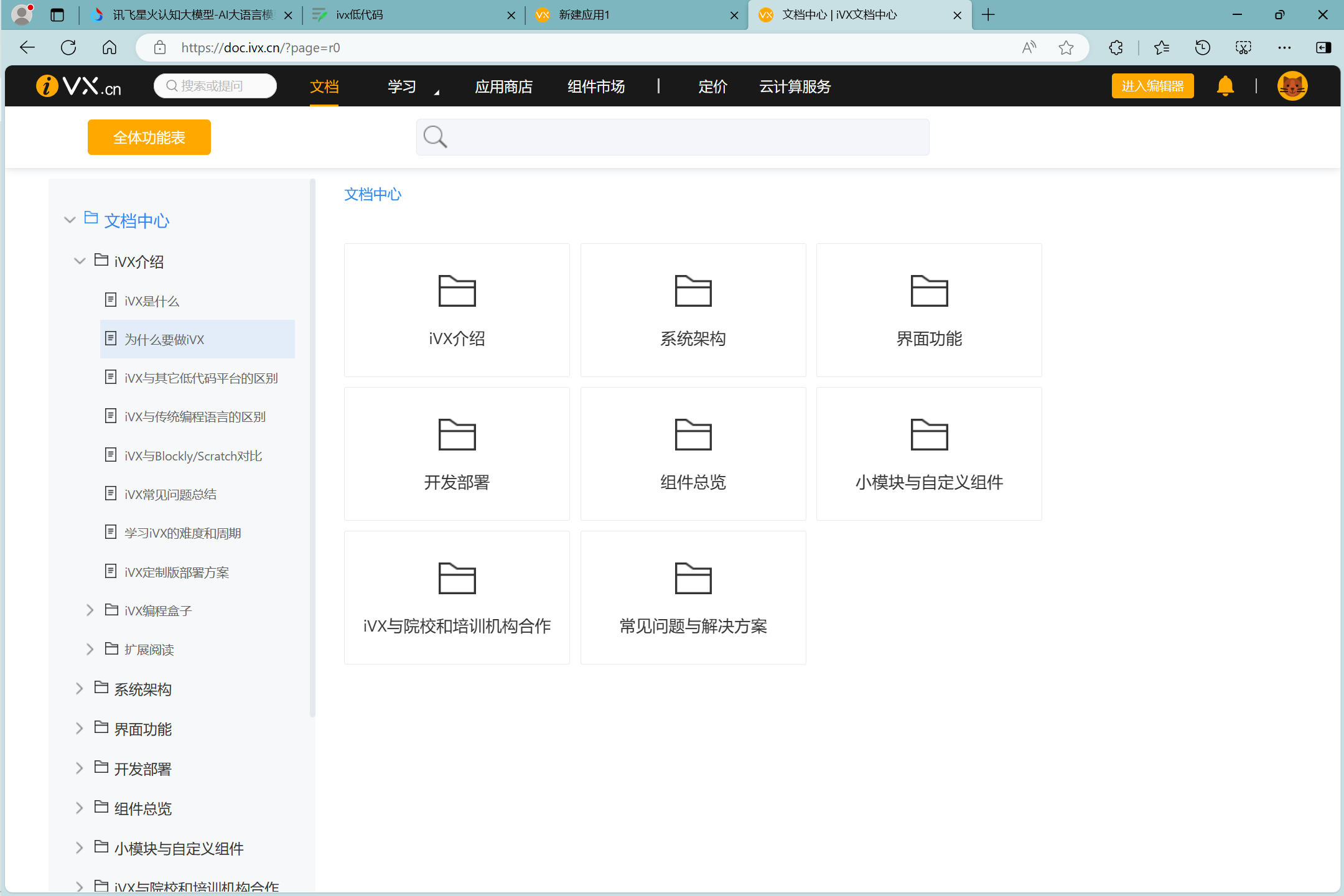Image resolution: width=1344 pixels, height=896 pixels.
Task: Expand the 系统架构 tree node
Action: (80, 688)
